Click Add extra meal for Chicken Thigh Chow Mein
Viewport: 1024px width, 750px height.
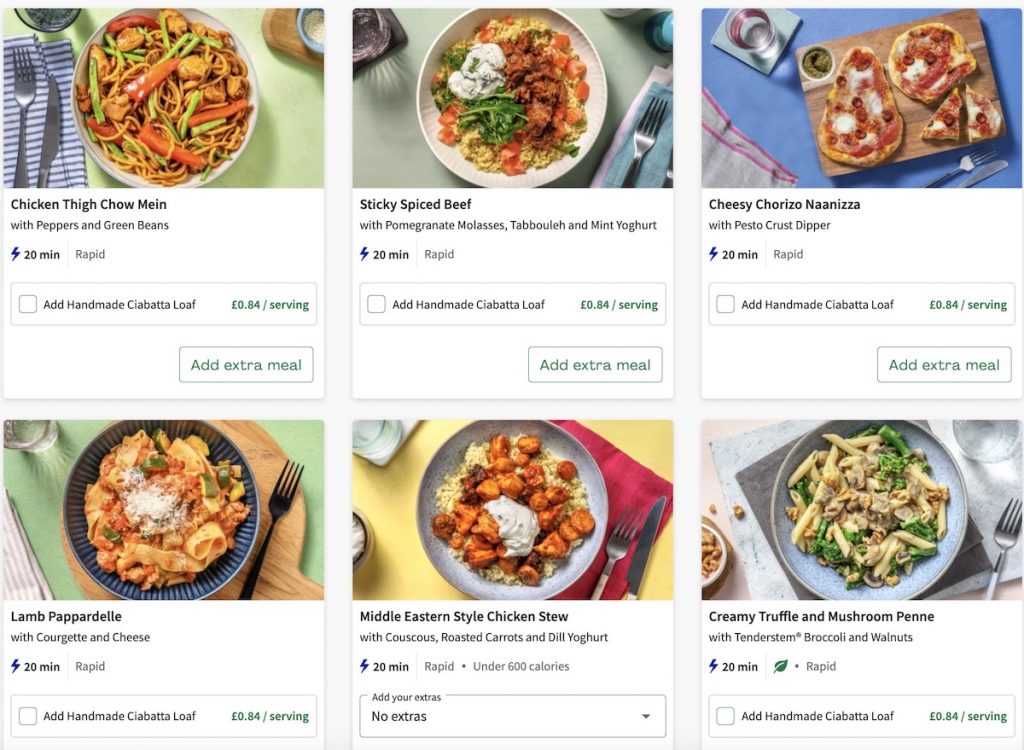point(246,364)
